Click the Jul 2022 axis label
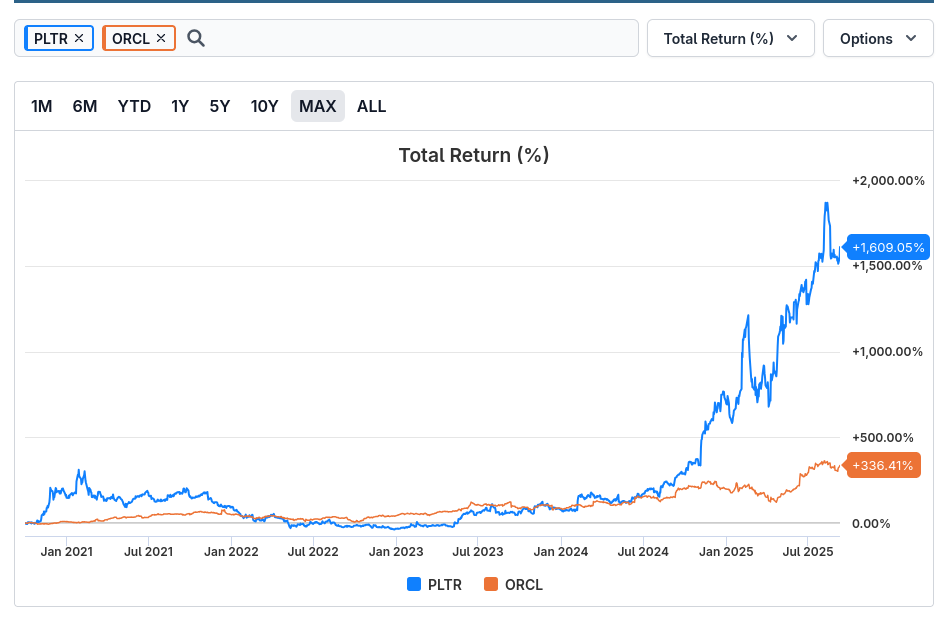The height and width of the screenshot is (623, 943). point(313,551)
